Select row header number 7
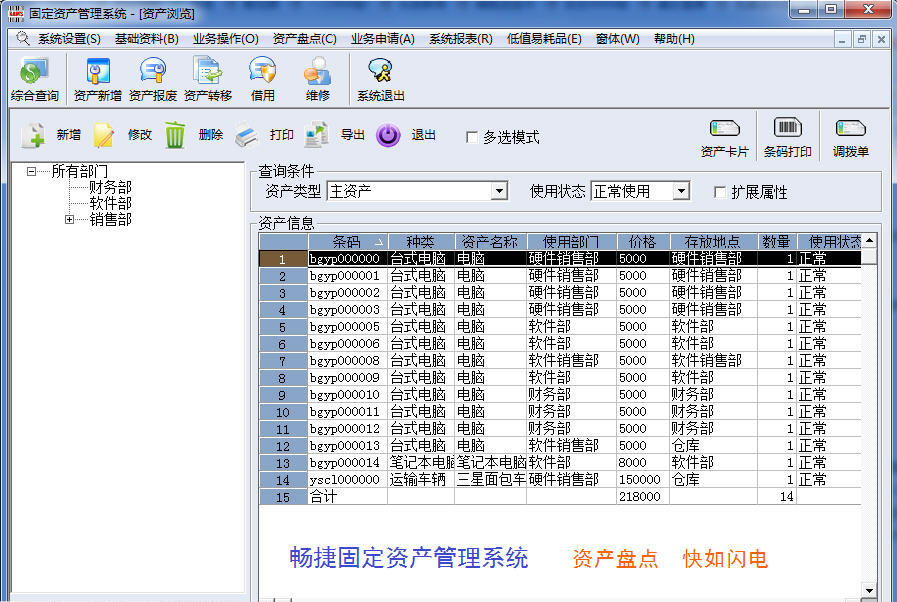 (283, 361)
